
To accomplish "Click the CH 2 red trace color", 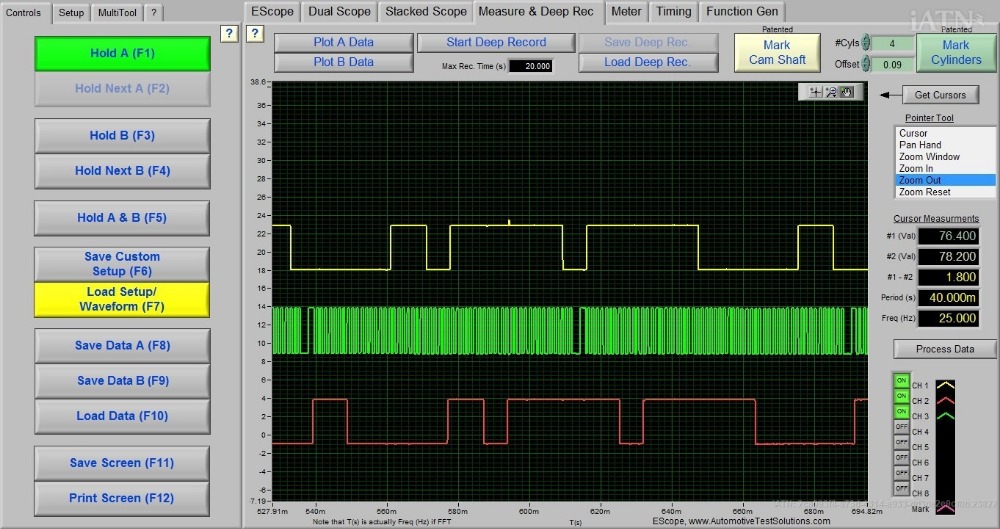I will tap(945, 400).
